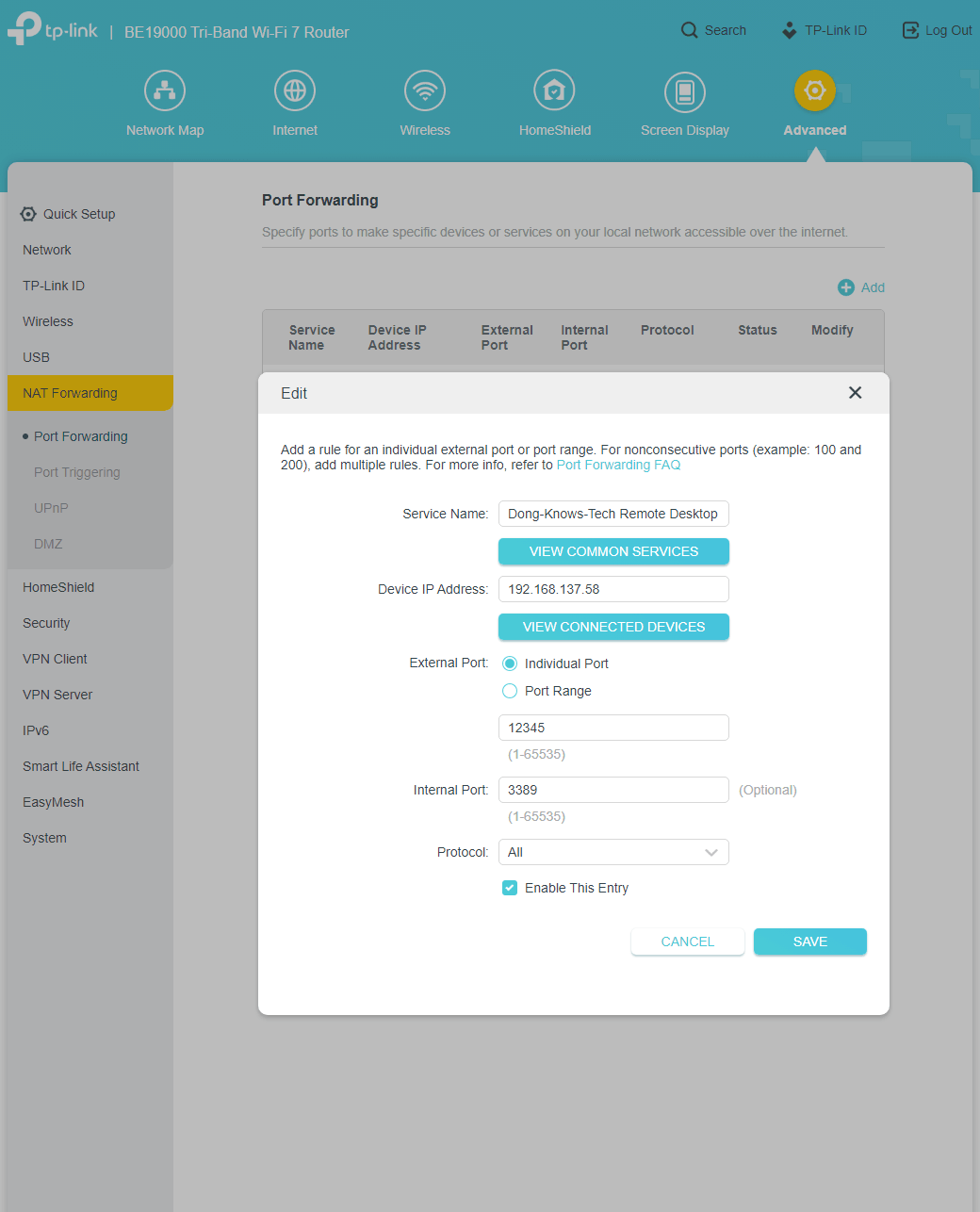The width and height of the screenshot is (980, 1212).
Task: Open the Port Forwarding FAQ link
Action: point(618,465)
